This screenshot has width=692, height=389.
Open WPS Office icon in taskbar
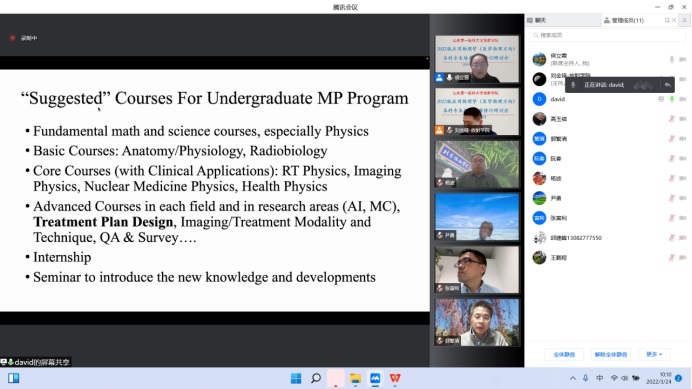(395, 378)
